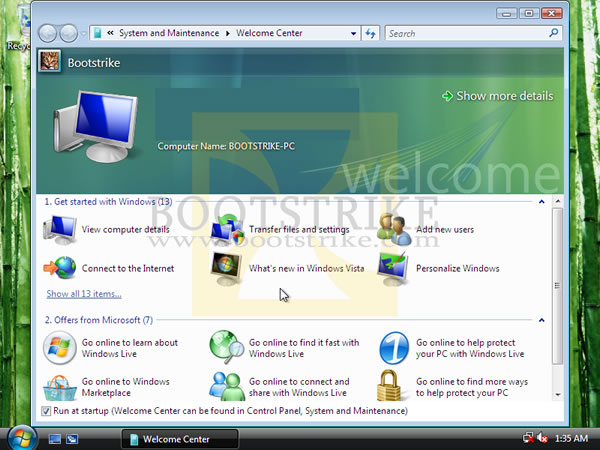Open the arrow after System and Maintenance breadcrumb
600x450 pixels.
coord(228,33)
